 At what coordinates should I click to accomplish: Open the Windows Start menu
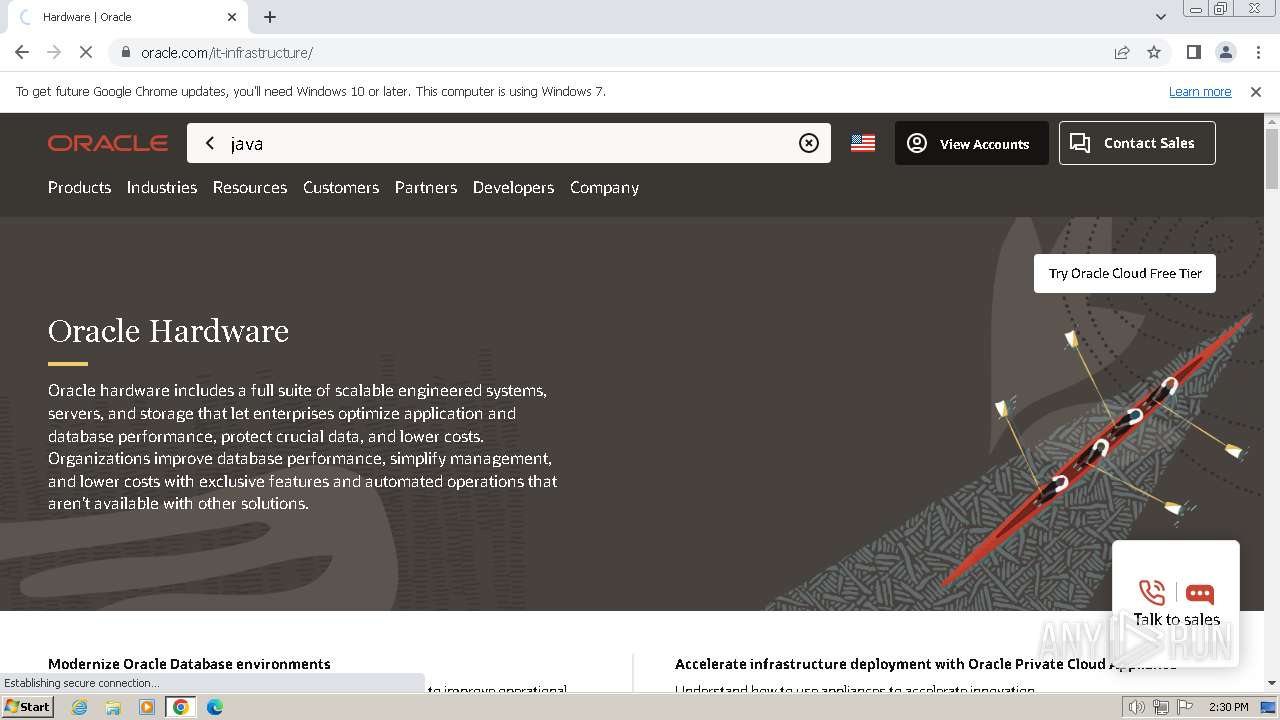tap(28, 707)
